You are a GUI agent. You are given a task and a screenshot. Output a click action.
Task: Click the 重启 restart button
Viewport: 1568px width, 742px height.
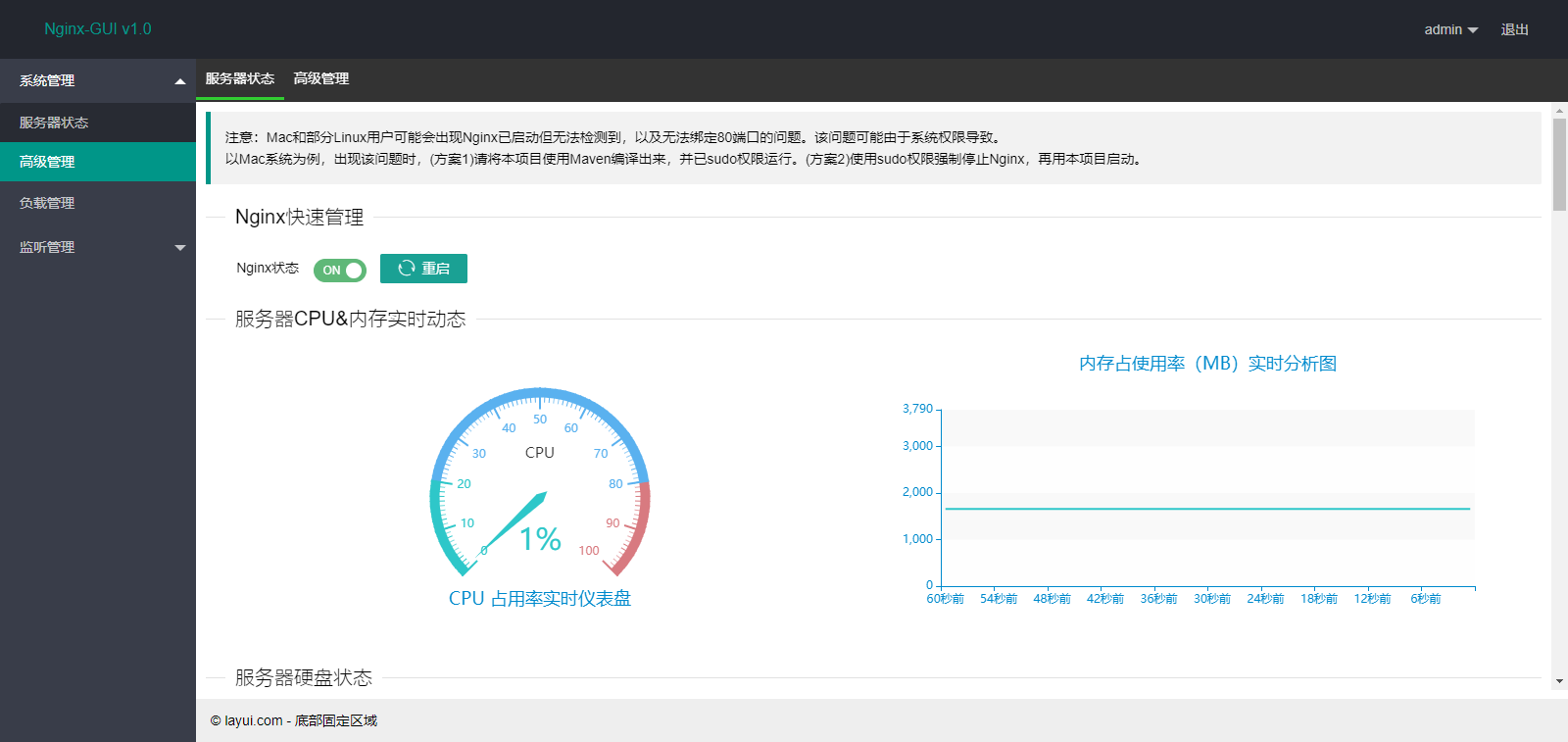pos(423,269)
